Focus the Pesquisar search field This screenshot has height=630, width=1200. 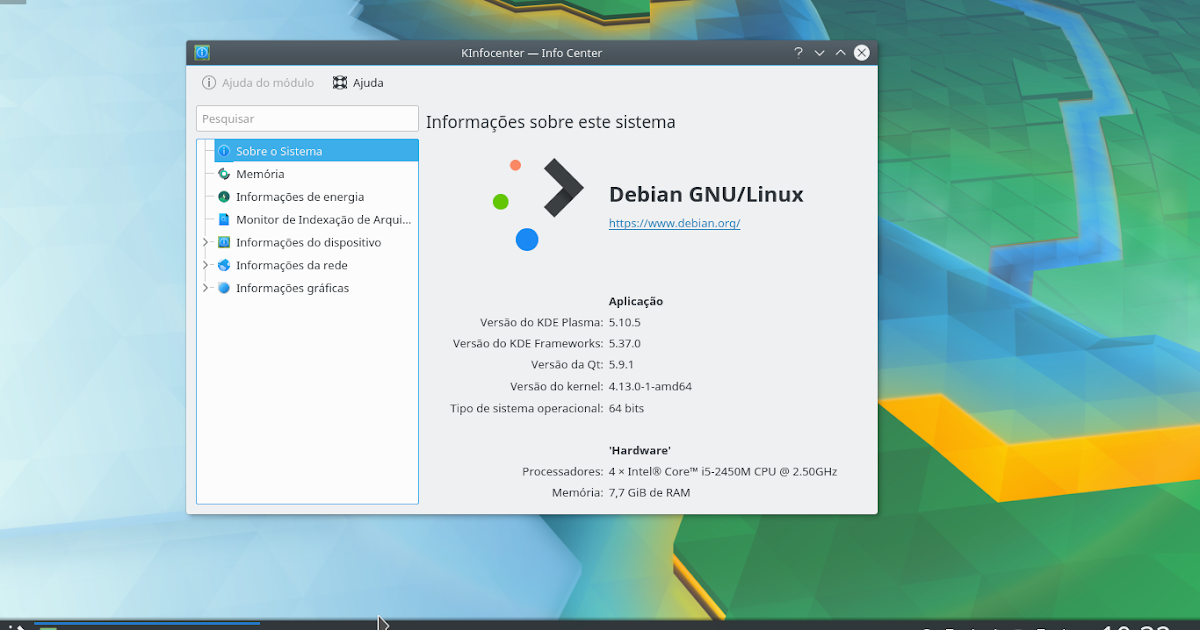(307, 119)
